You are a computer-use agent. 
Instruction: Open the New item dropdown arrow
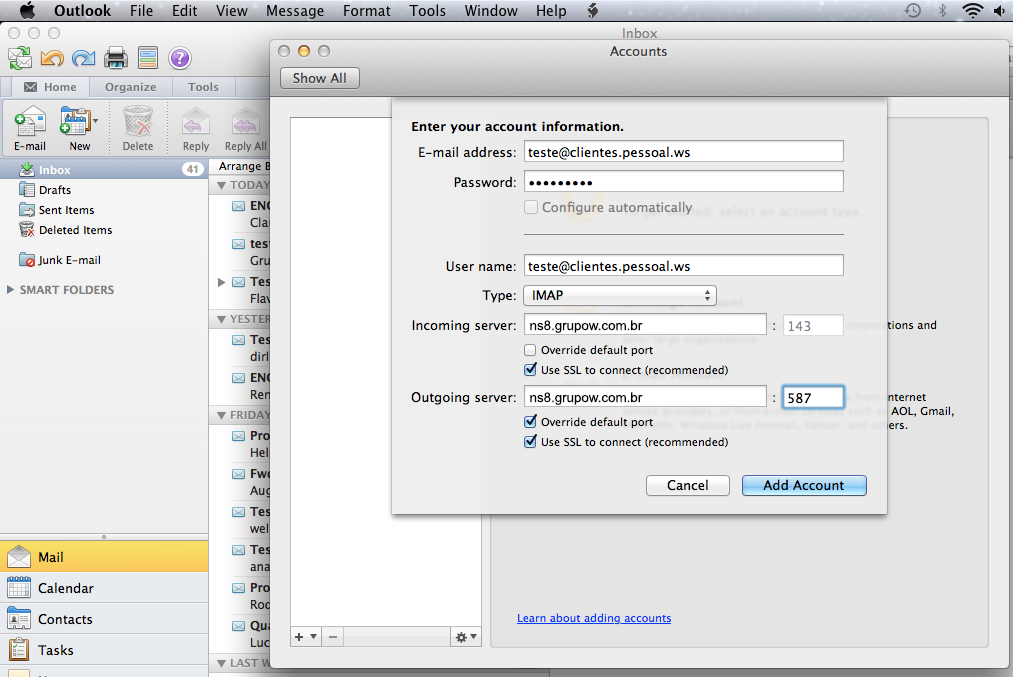pos(96,121)
